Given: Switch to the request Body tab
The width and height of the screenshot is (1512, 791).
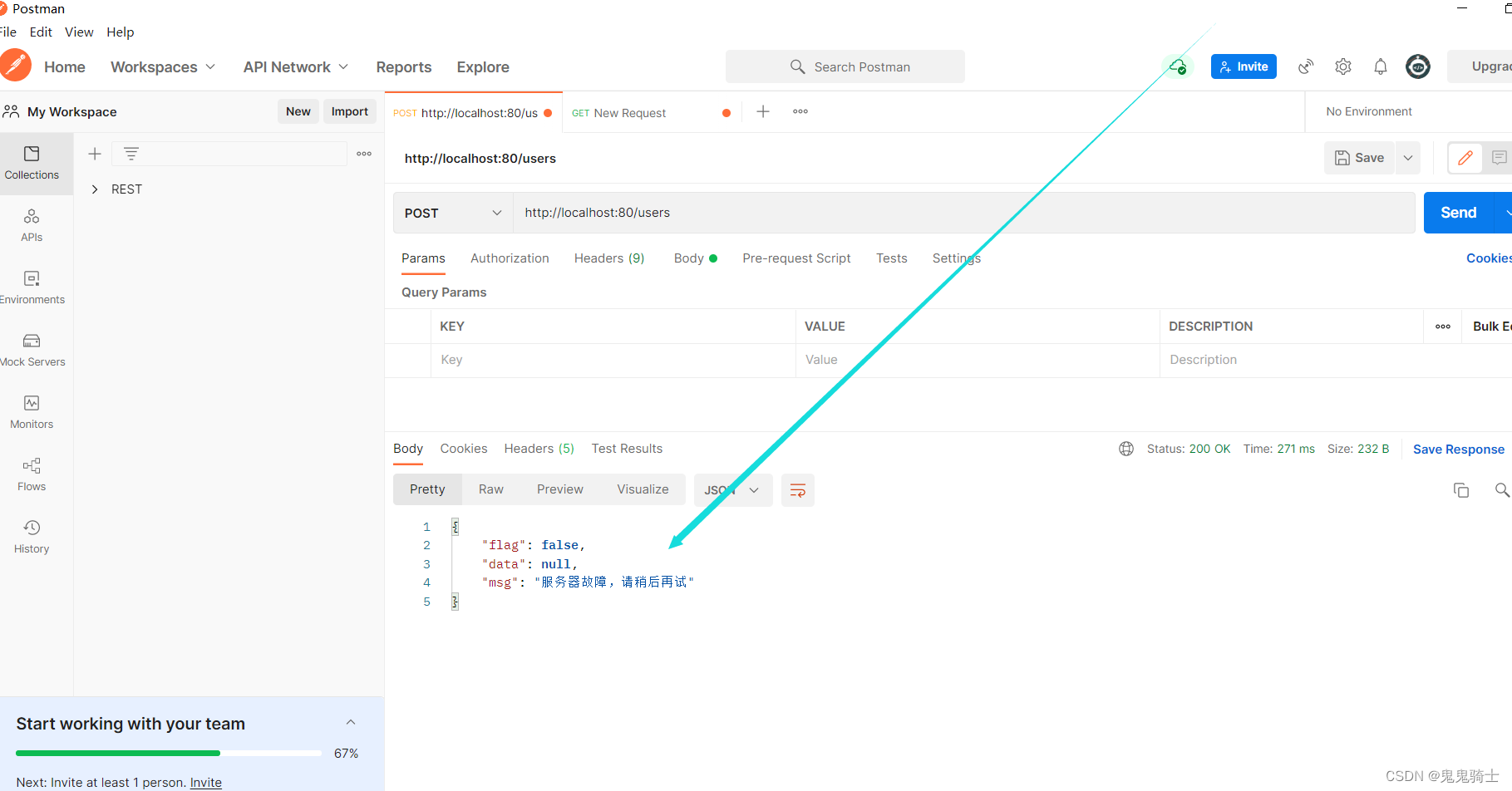Looking at the screenshot, I should [x=695, y=258].
